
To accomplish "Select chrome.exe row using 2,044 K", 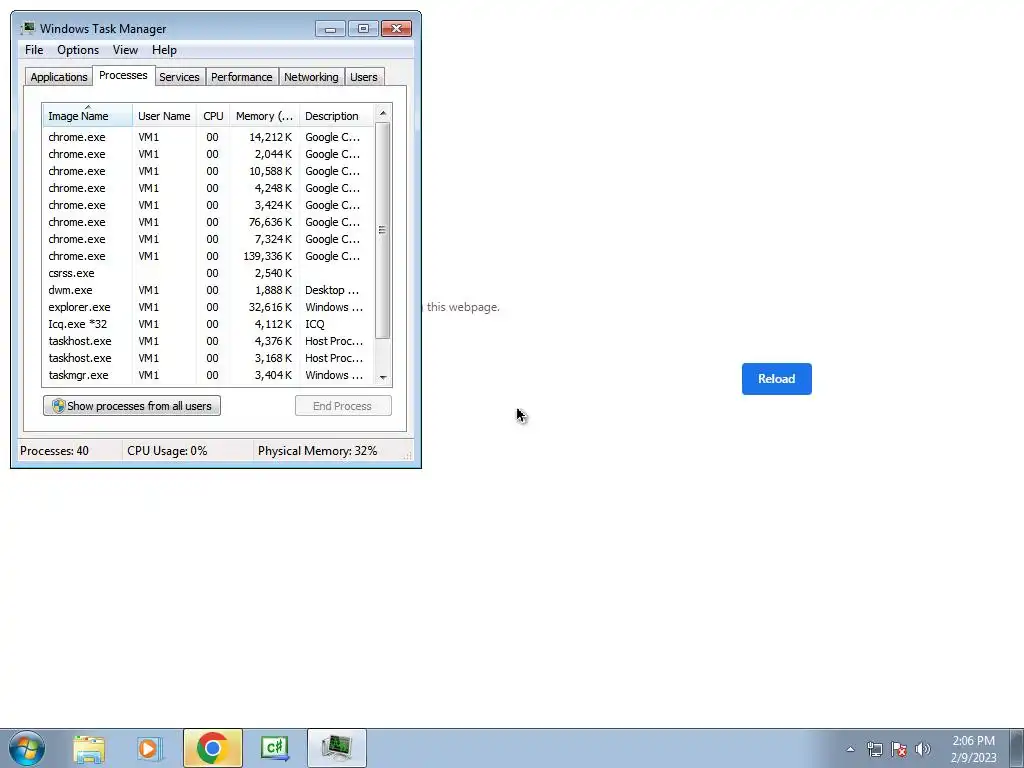I will [x=209, y=154].
